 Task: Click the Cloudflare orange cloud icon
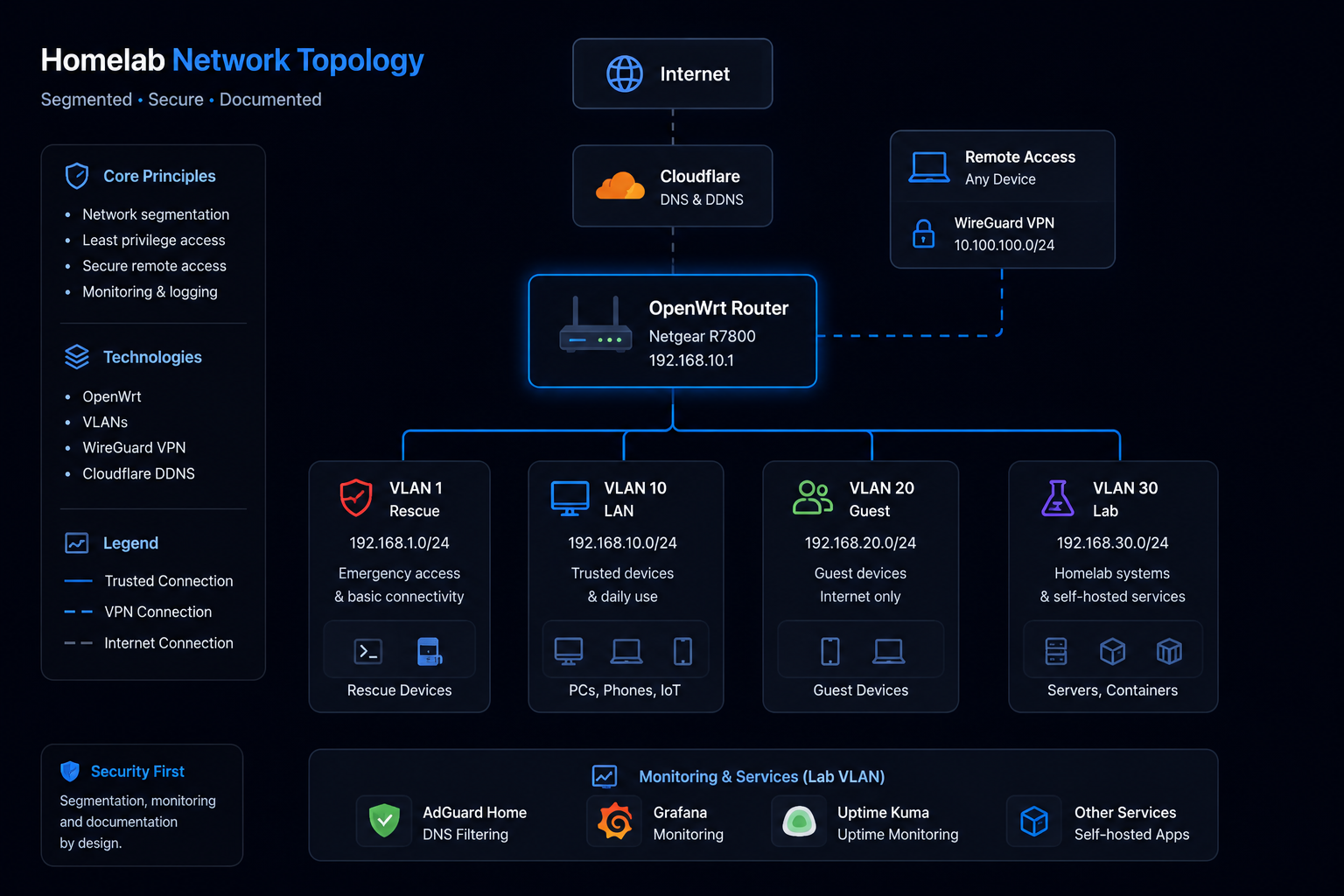(619, 186)
